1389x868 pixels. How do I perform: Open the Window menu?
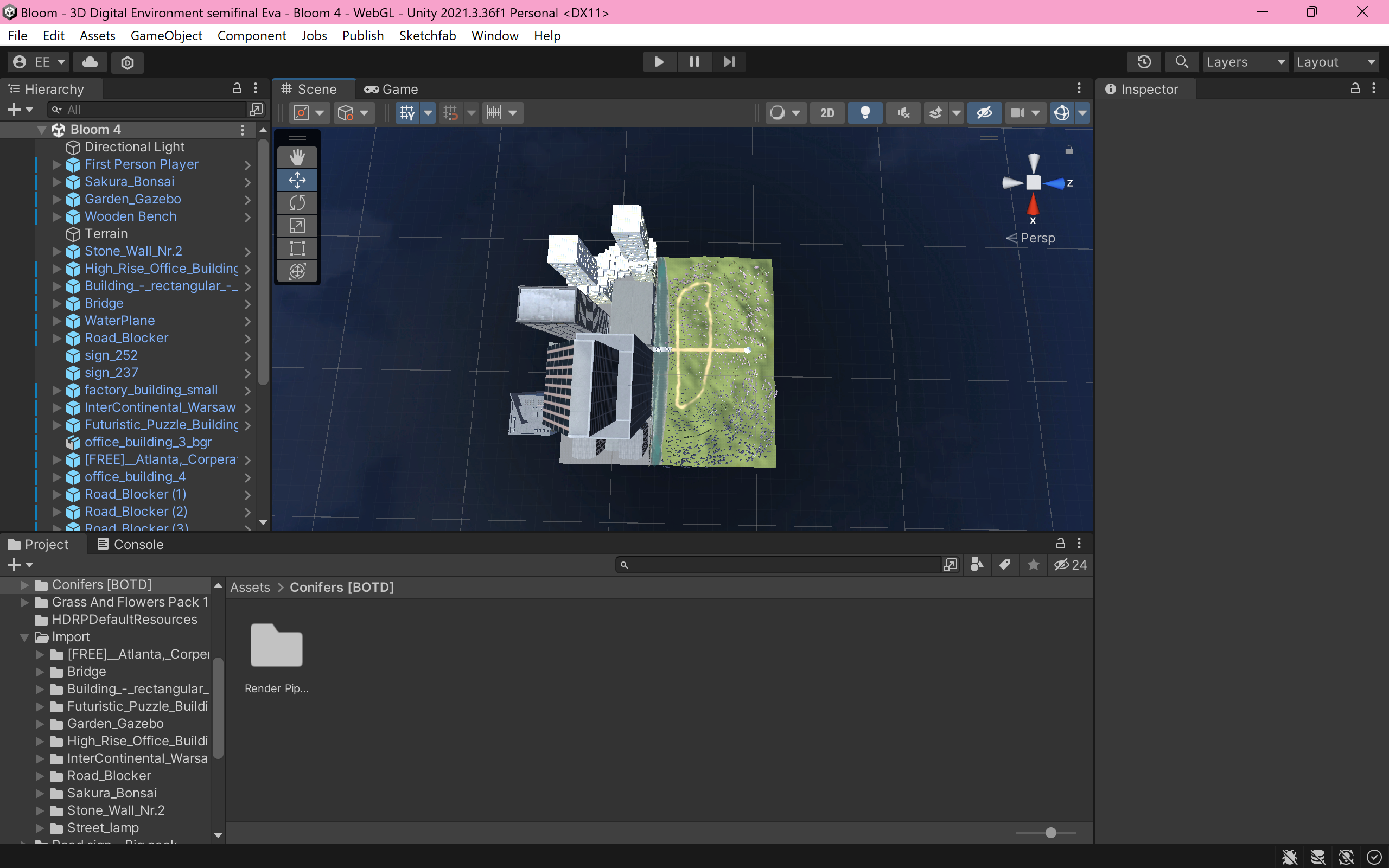(x=495, y=36)
